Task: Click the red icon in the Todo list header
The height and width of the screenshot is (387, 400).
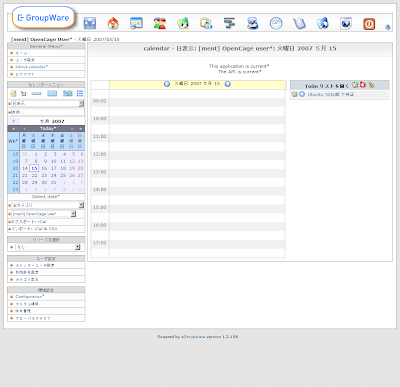Action: point(363,85)
